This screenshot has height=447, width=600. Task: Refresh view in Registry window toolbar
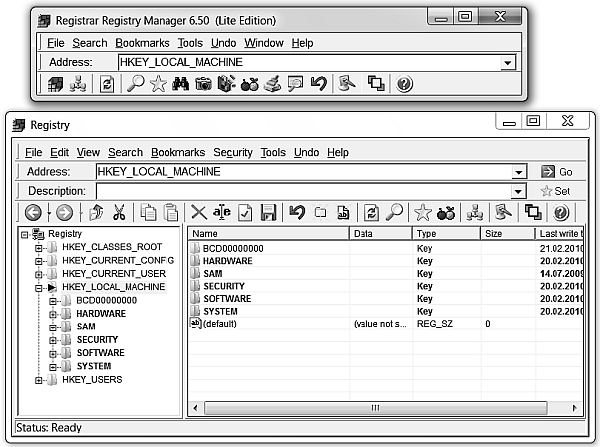[371, 213]
